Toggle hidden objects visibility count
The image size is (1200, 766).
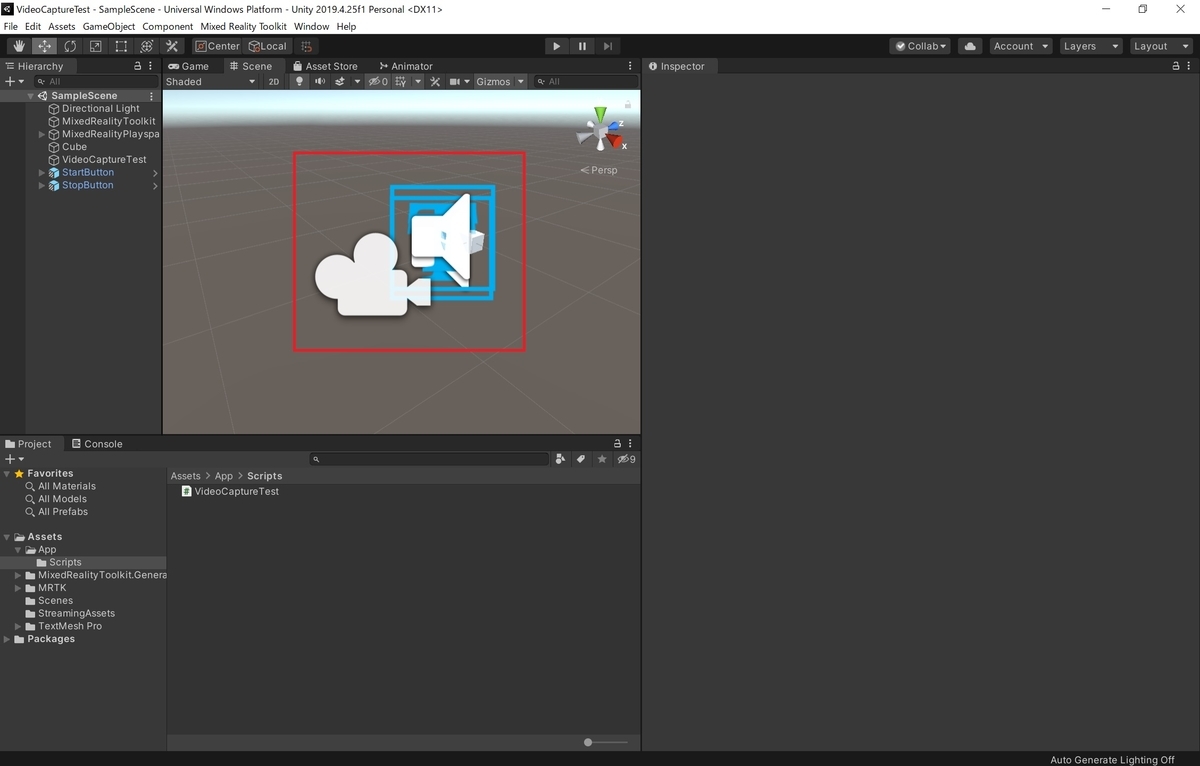tap(378, 82)
